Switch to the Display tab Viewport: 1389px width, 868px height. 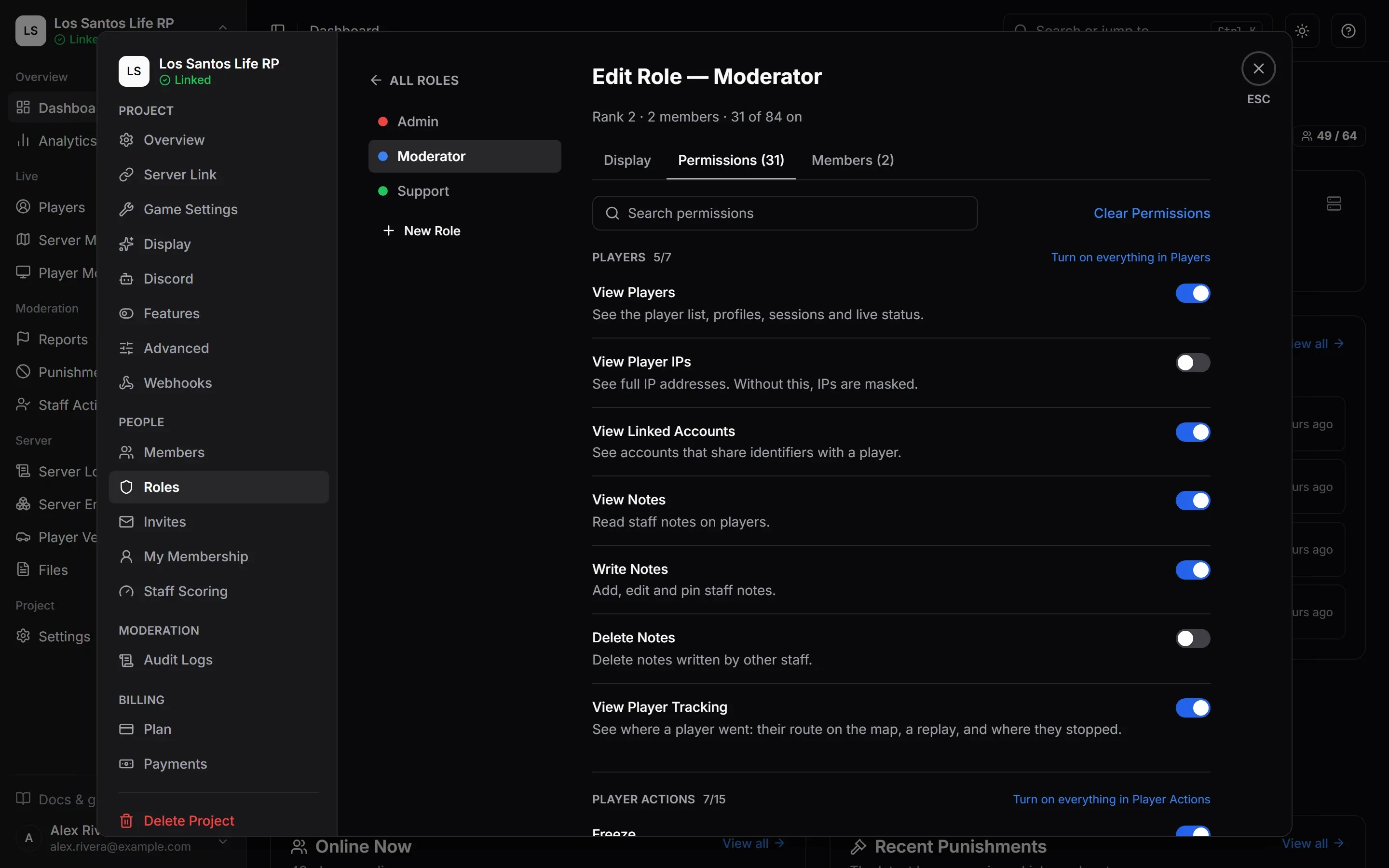[627, 160]
